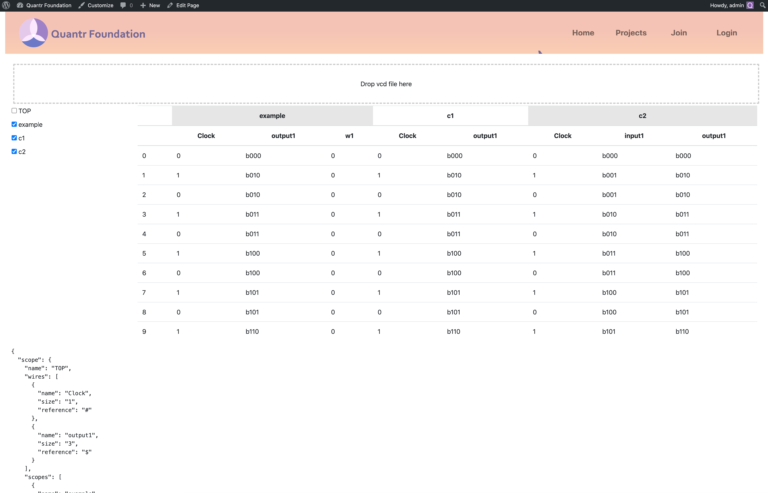
Task: Uncheck the c1 scope checkbox
Action: [14, 138]
